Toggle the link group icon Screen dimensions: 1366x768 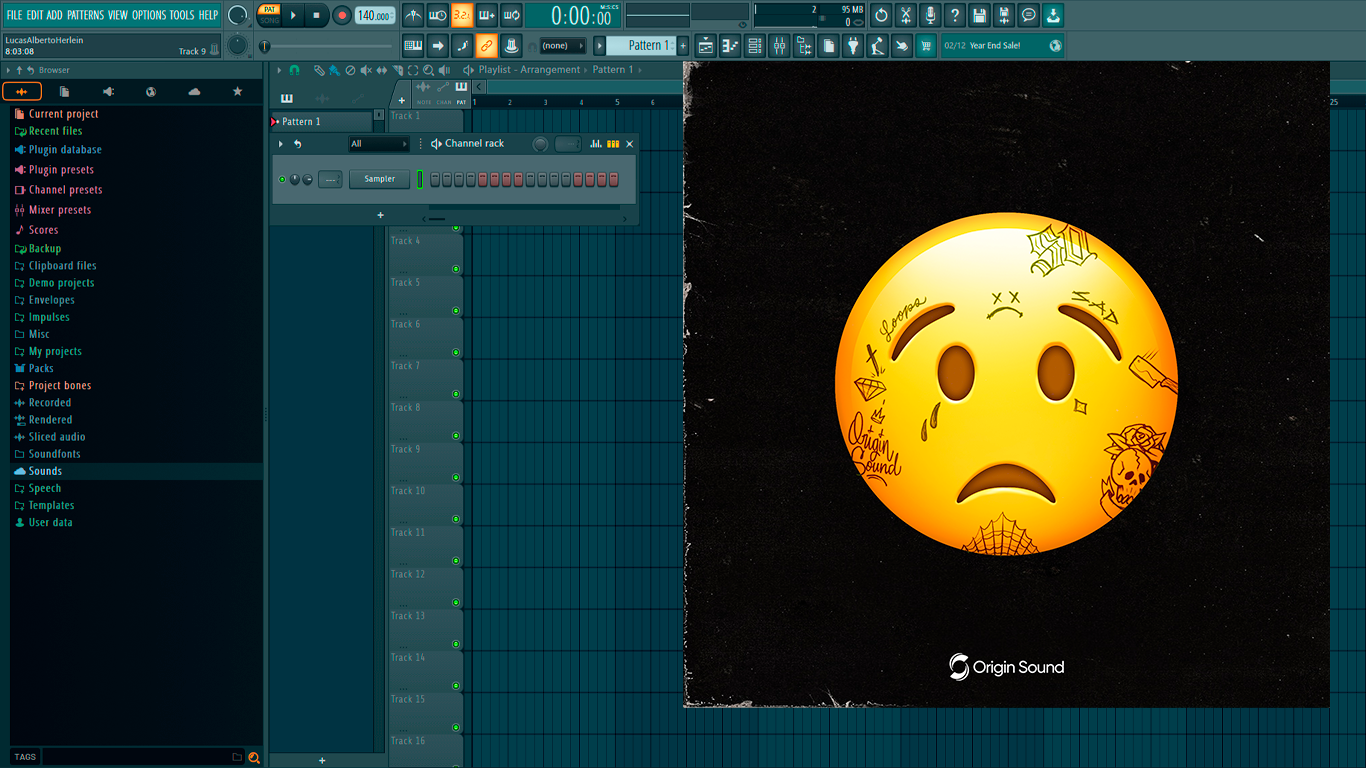[487, 45]
